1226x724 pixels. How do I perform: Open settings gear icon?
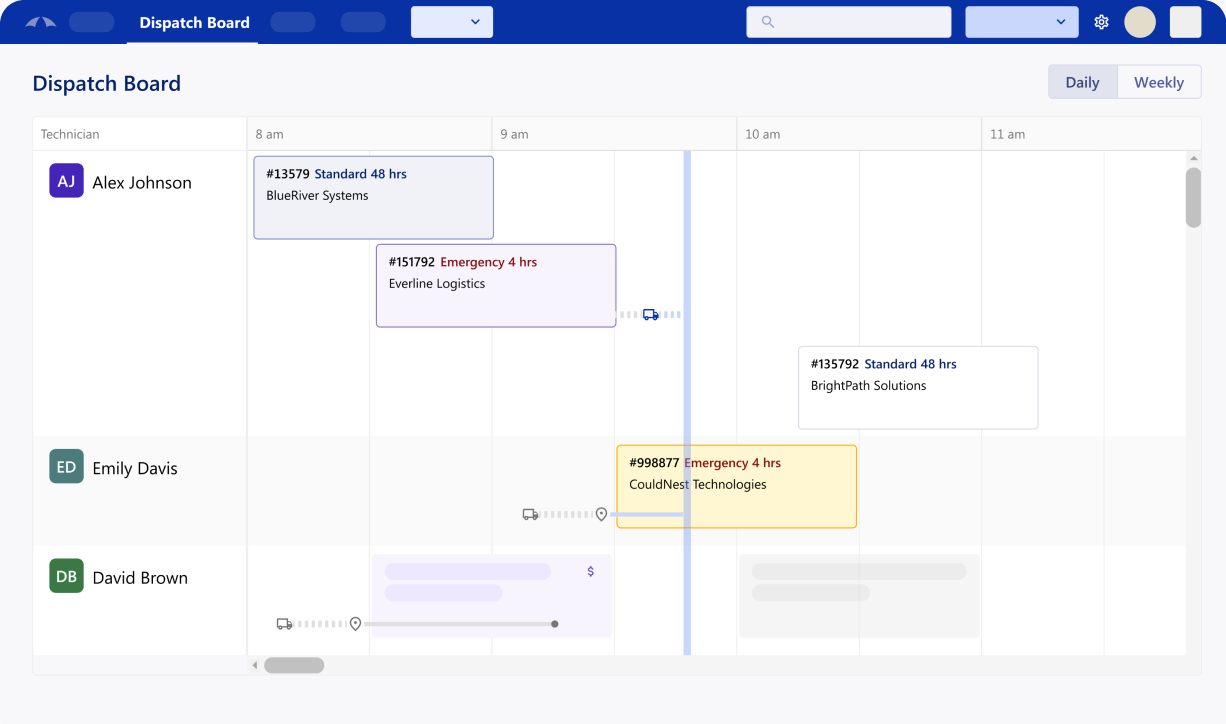(x=1101, y=22)
